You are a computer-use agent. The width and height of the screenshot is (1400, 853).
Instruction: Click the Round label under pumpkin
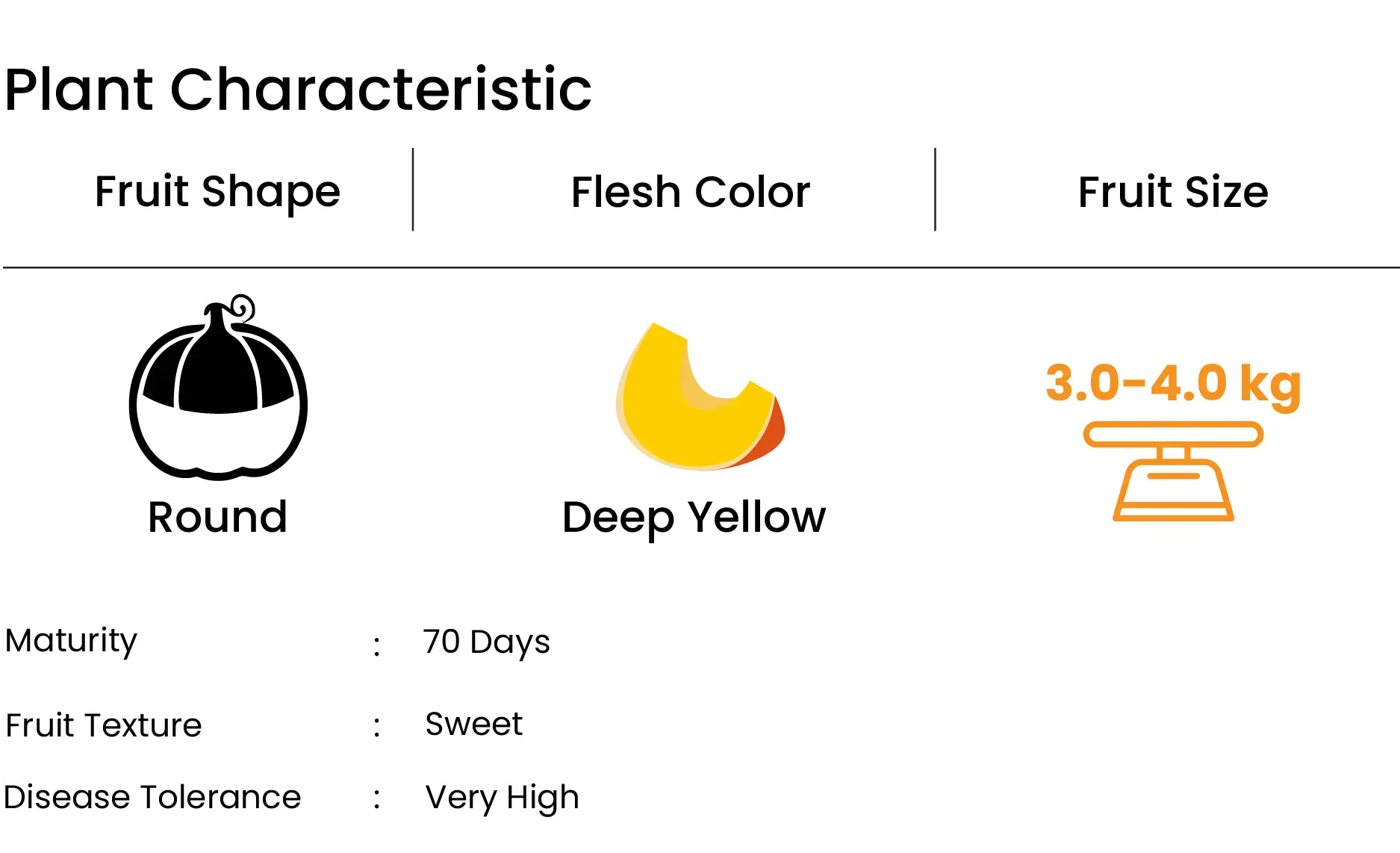[x=217, y=517]
